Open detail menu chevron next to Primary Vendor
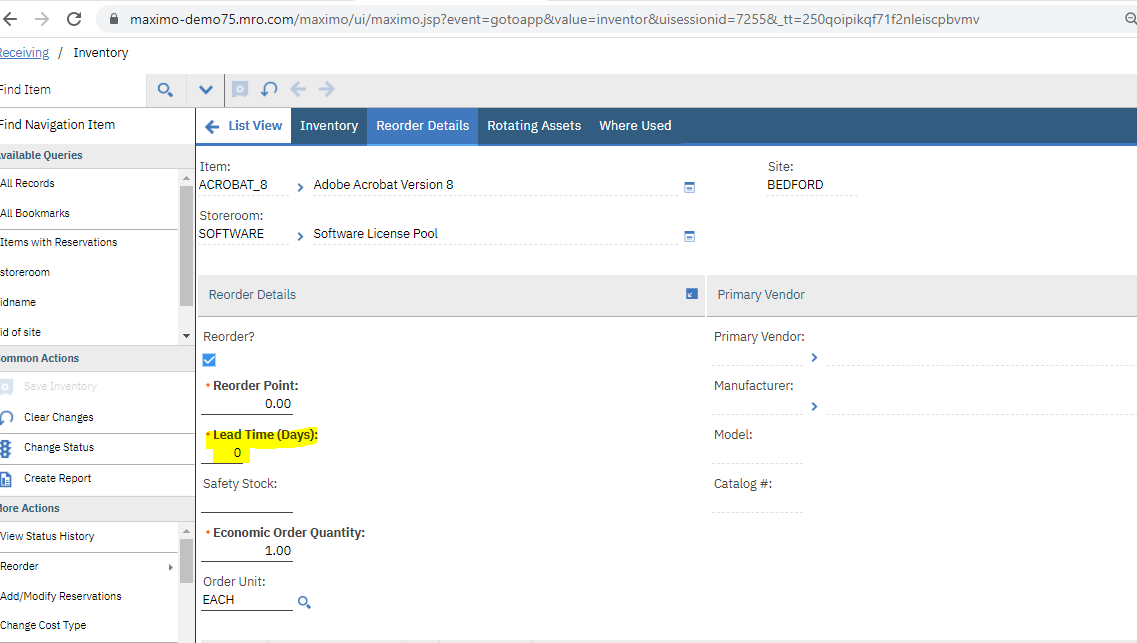The width and height of the screenshot is (1137, 643). pyautogui.click(x=814, y=357)
